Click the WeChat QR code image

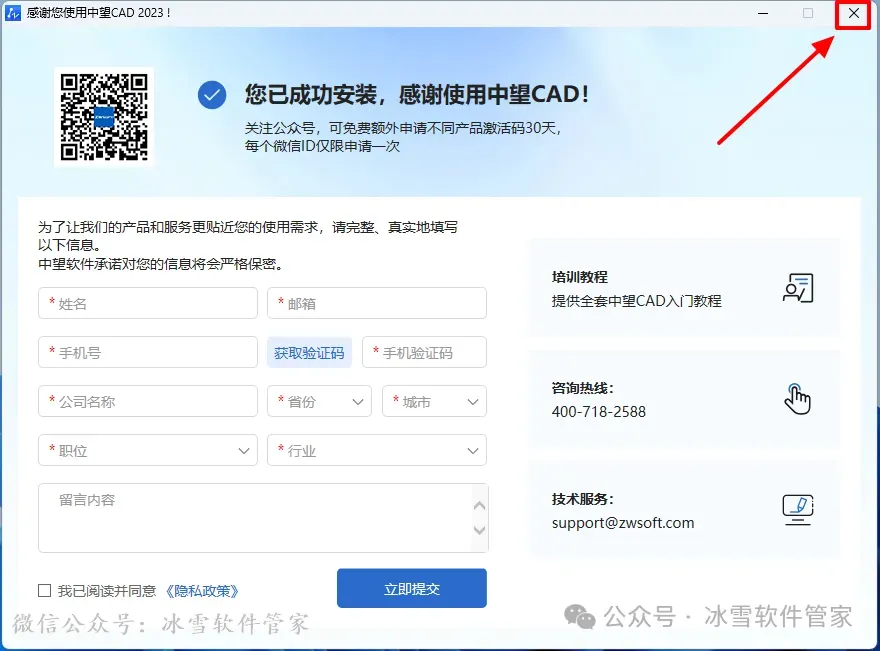[104, 117]
